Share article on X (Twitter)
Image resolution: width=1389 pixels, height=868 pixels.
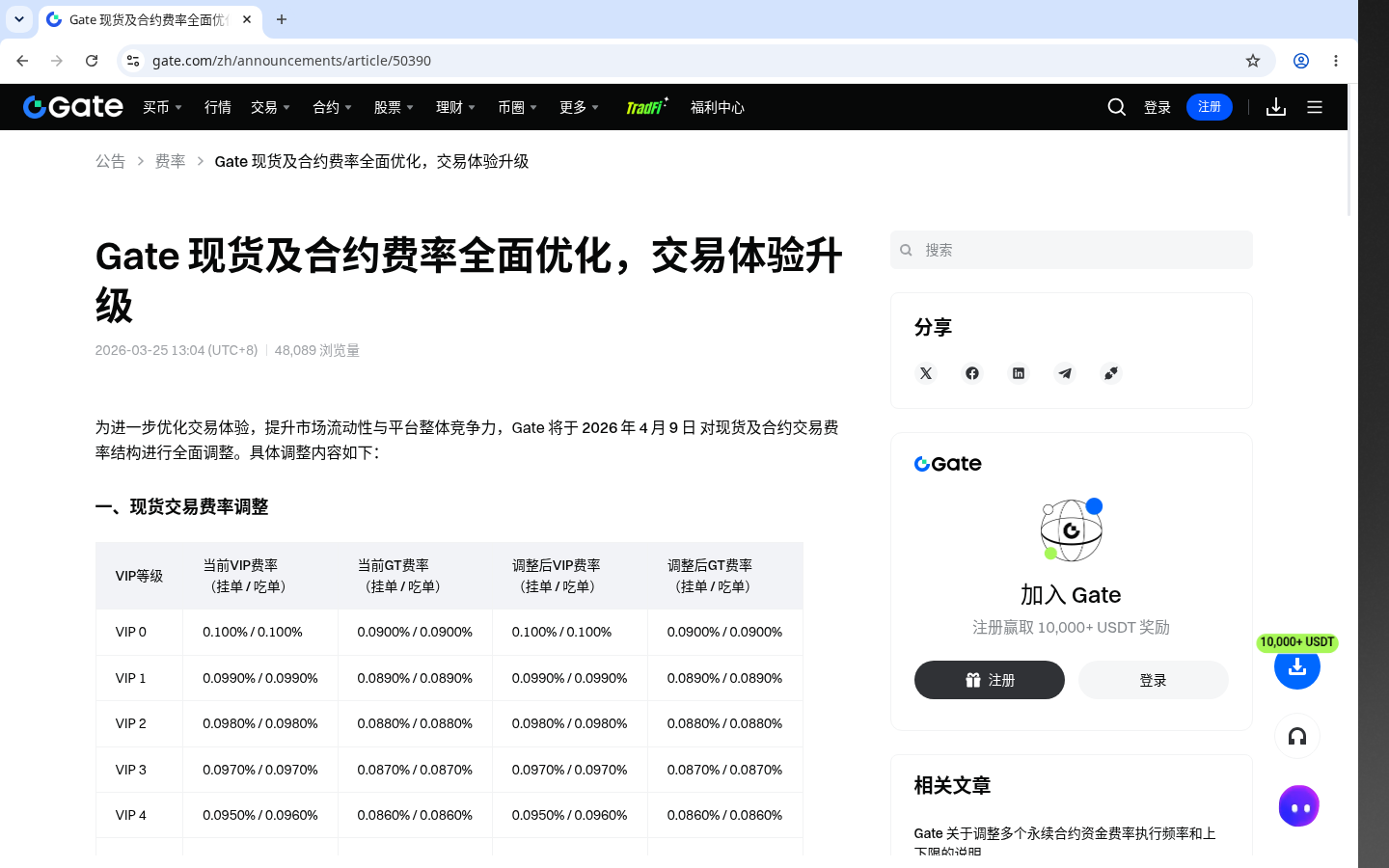point(926,373)
